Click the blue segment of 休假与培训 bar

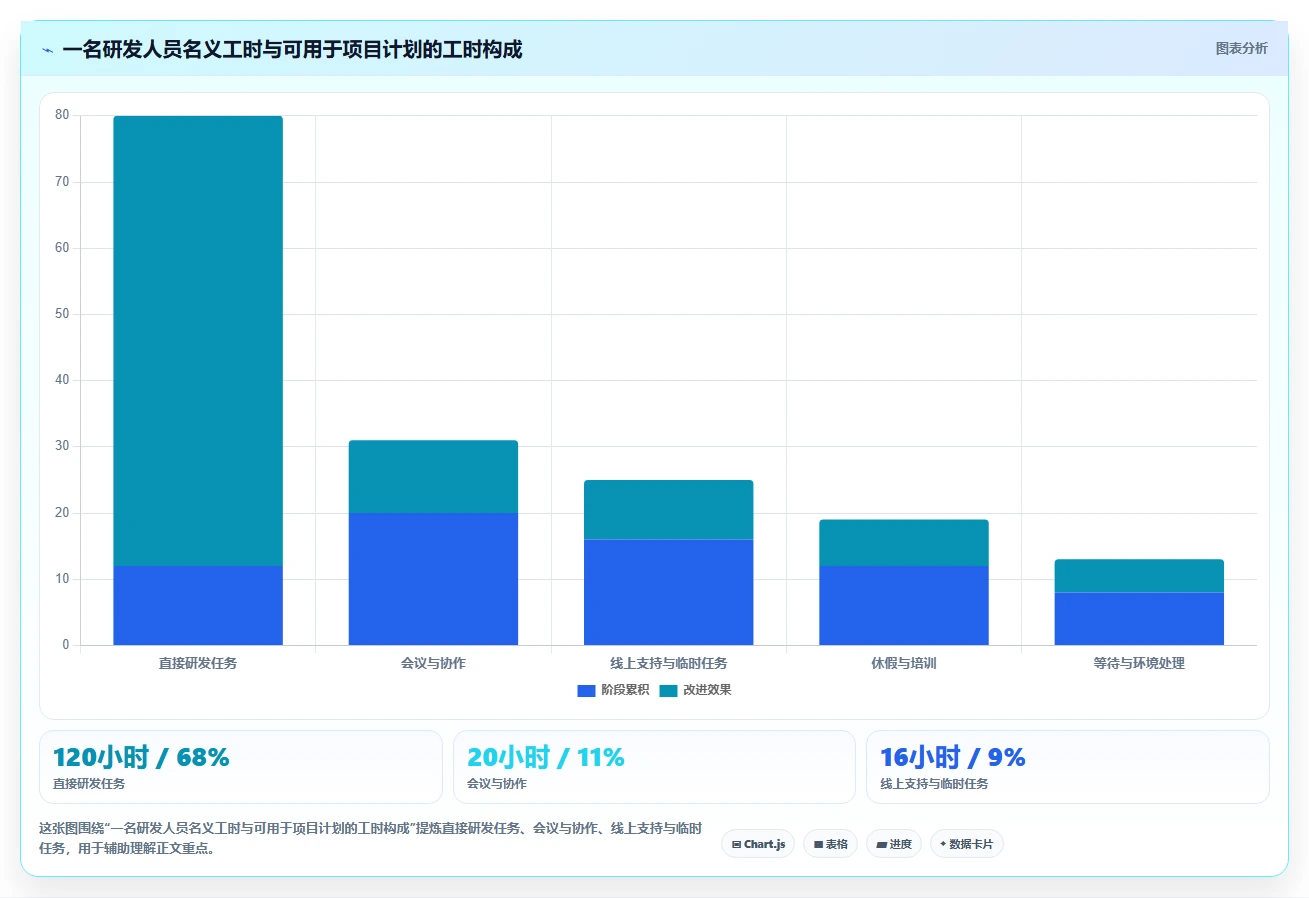[904, 605]
